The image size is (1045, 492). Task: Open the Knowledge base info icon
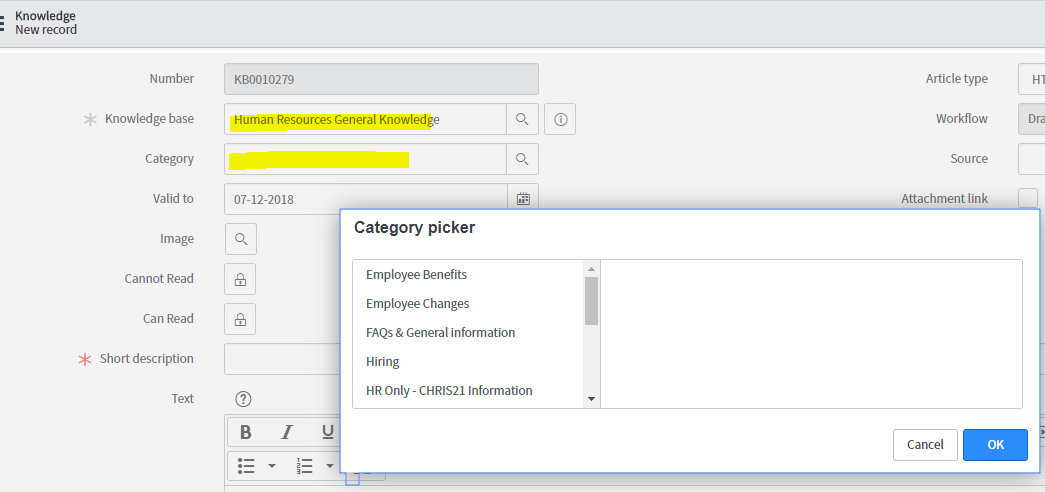click(x=560, y=119)
